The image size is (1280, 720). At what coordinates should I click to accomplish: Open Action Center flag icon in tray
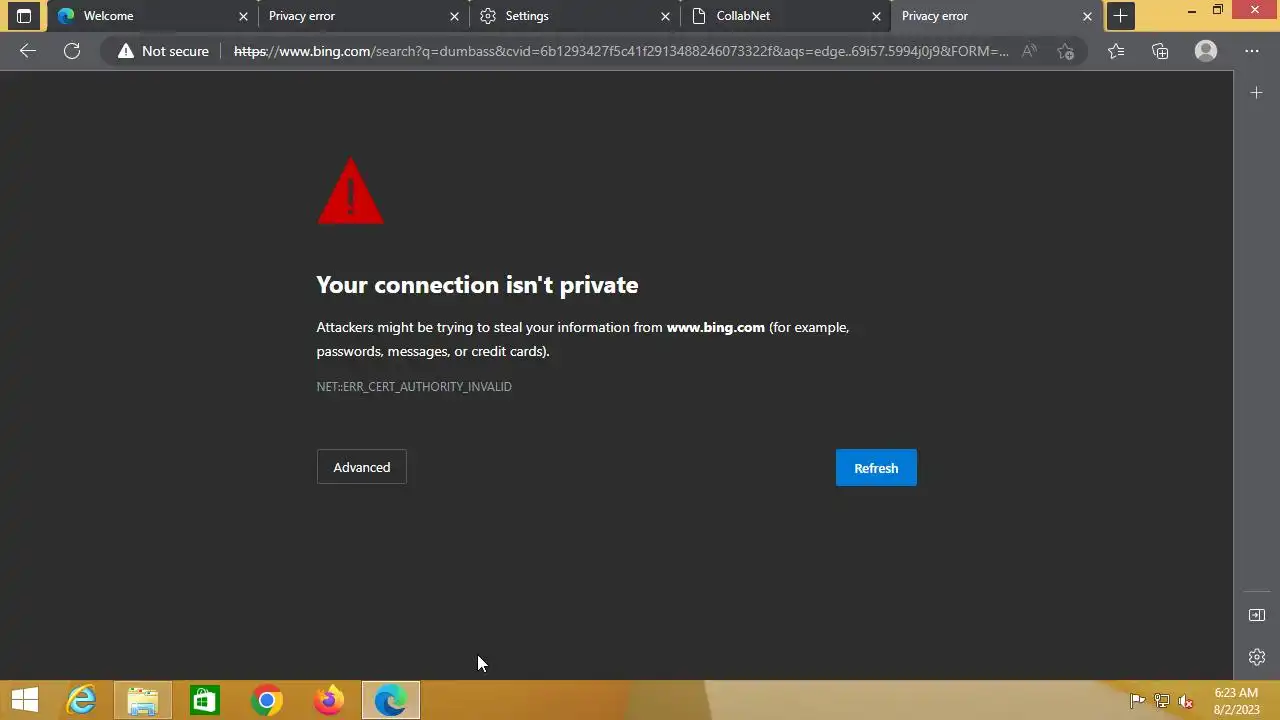pyautogui.click(x=1137, y=701)
